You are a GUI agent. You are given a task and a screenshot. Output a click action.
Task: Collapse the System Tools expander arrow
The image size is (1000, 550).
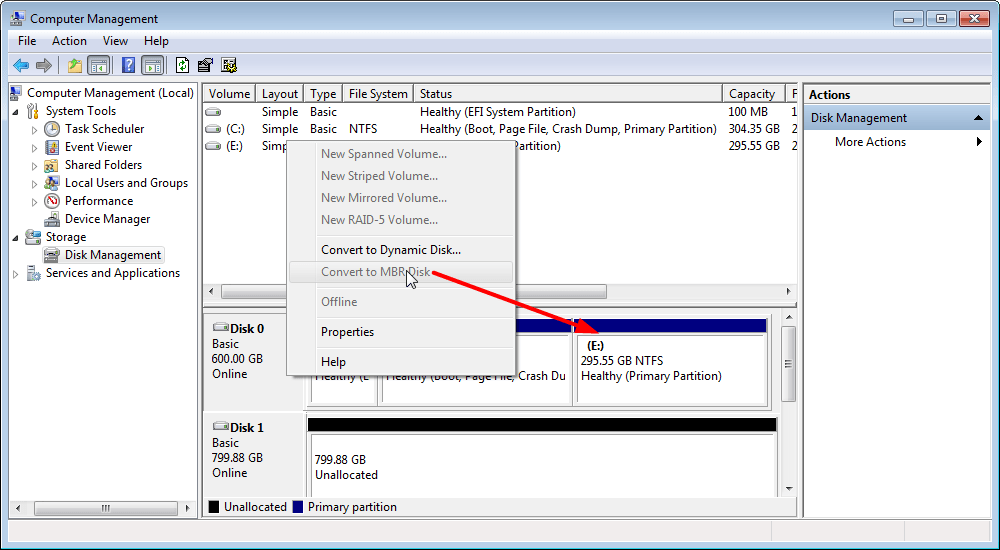point(16,111)
